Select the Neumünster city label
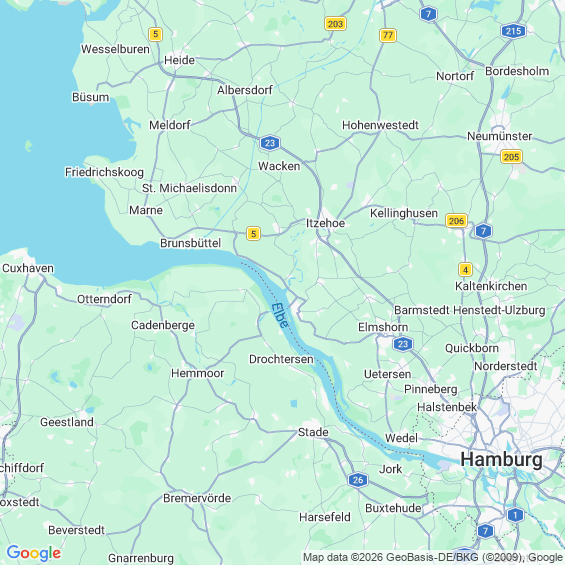This screenshot has height=565, width=565. [499, 136]
